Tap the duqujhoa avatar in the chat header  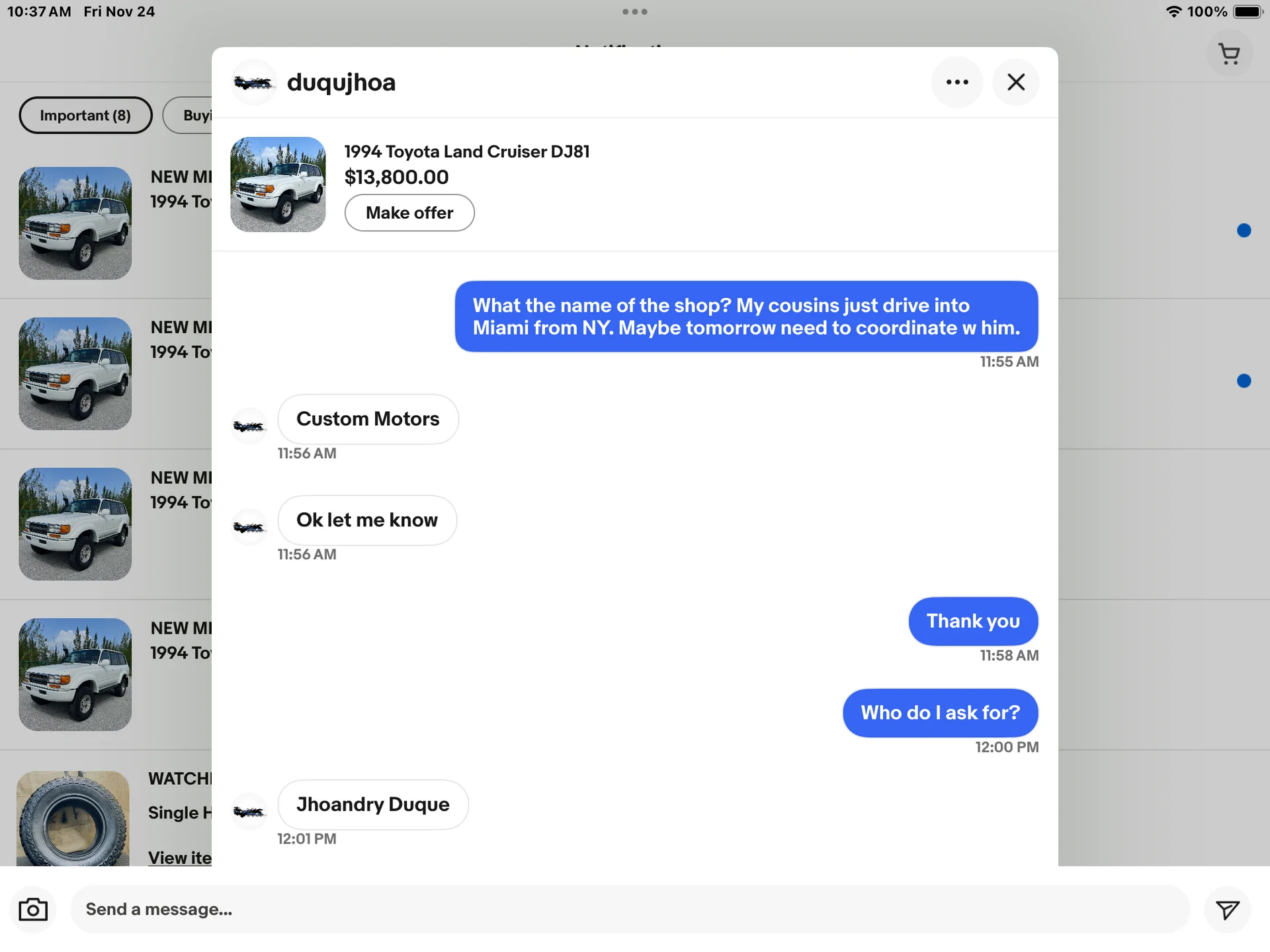pos(253,83)
